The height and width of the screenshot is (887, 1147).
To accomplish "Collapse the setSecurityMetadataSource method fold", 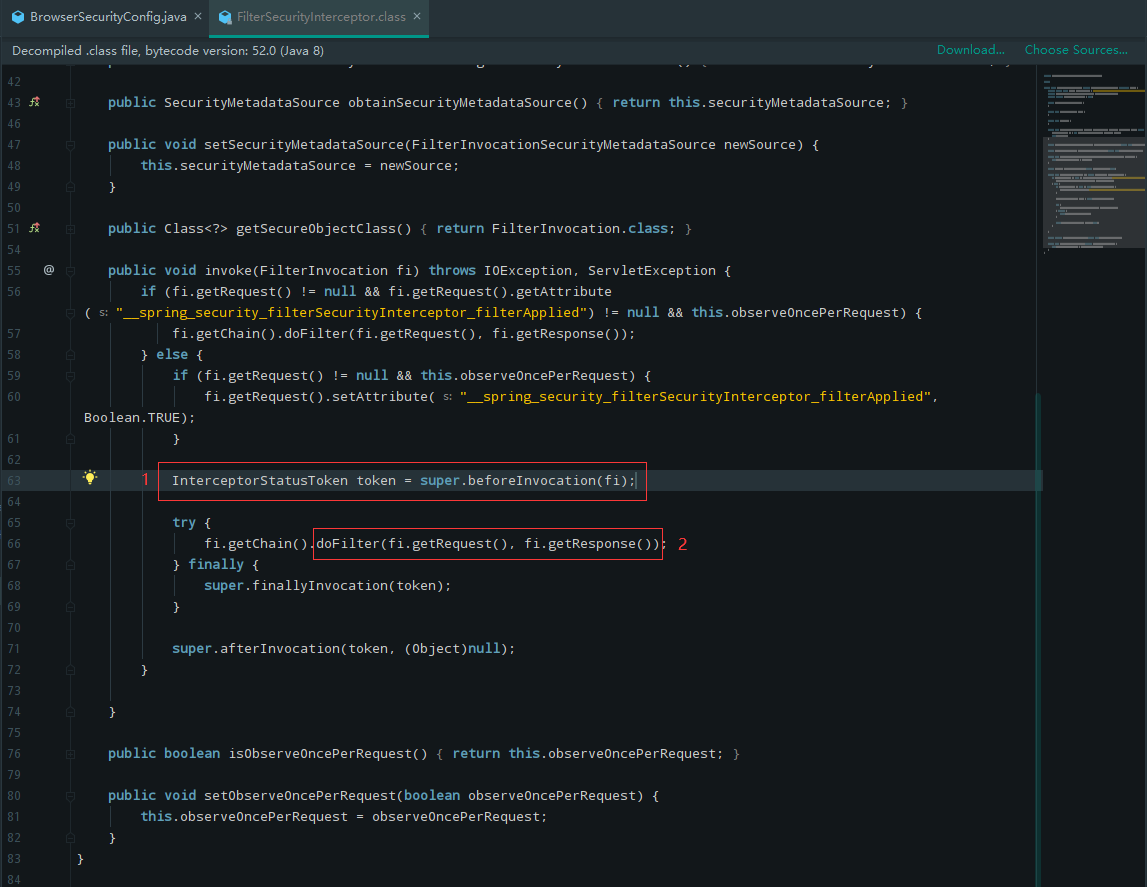I will point(68,144).
